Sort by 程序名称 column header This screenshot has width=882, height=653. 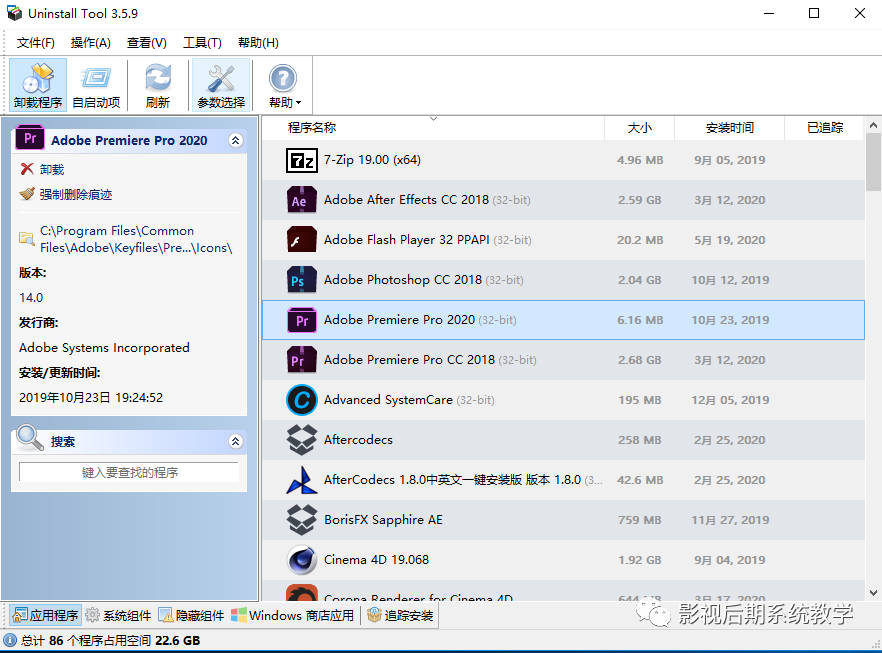click(433, 128)
